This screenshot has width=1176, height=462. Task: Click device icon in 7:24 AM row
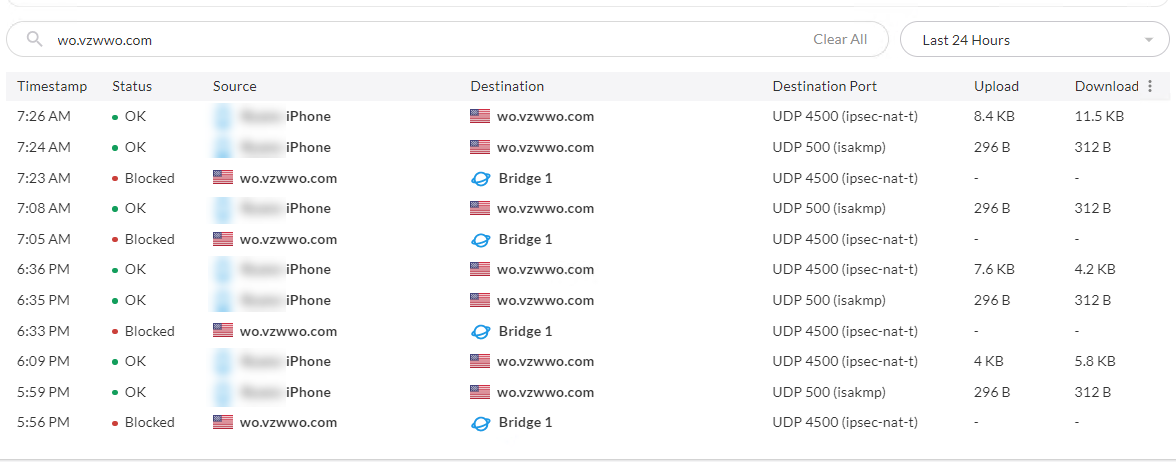[223, 147]
